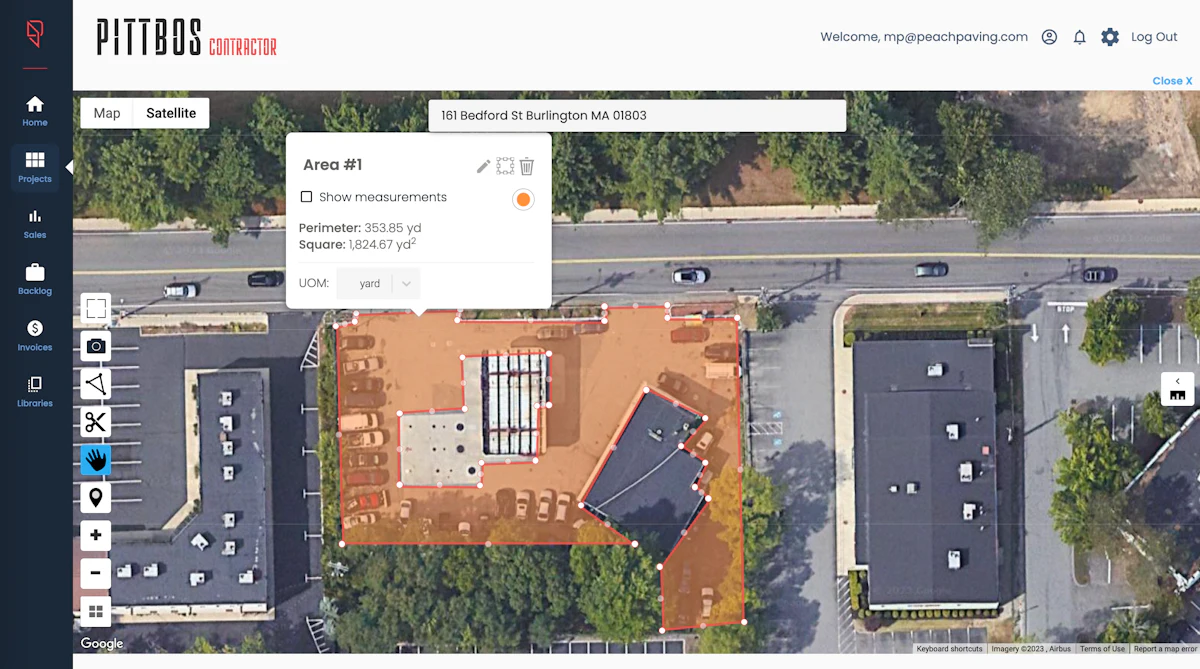Viewport: 1200px width, 669px height.
Task: Switch to the Map view tab
Action: pyautogui.click(x=107, y=113)
